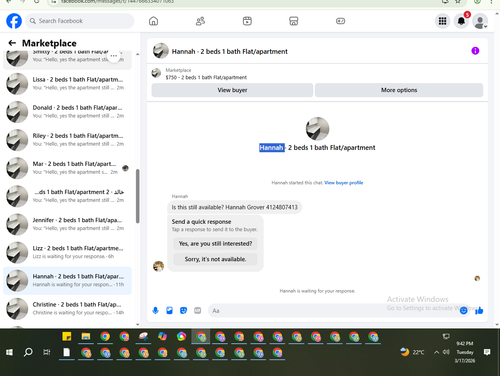Click Hannah's chat header avatar
Image resolution: width=500 pixels, height=376 pixels.
161,51
